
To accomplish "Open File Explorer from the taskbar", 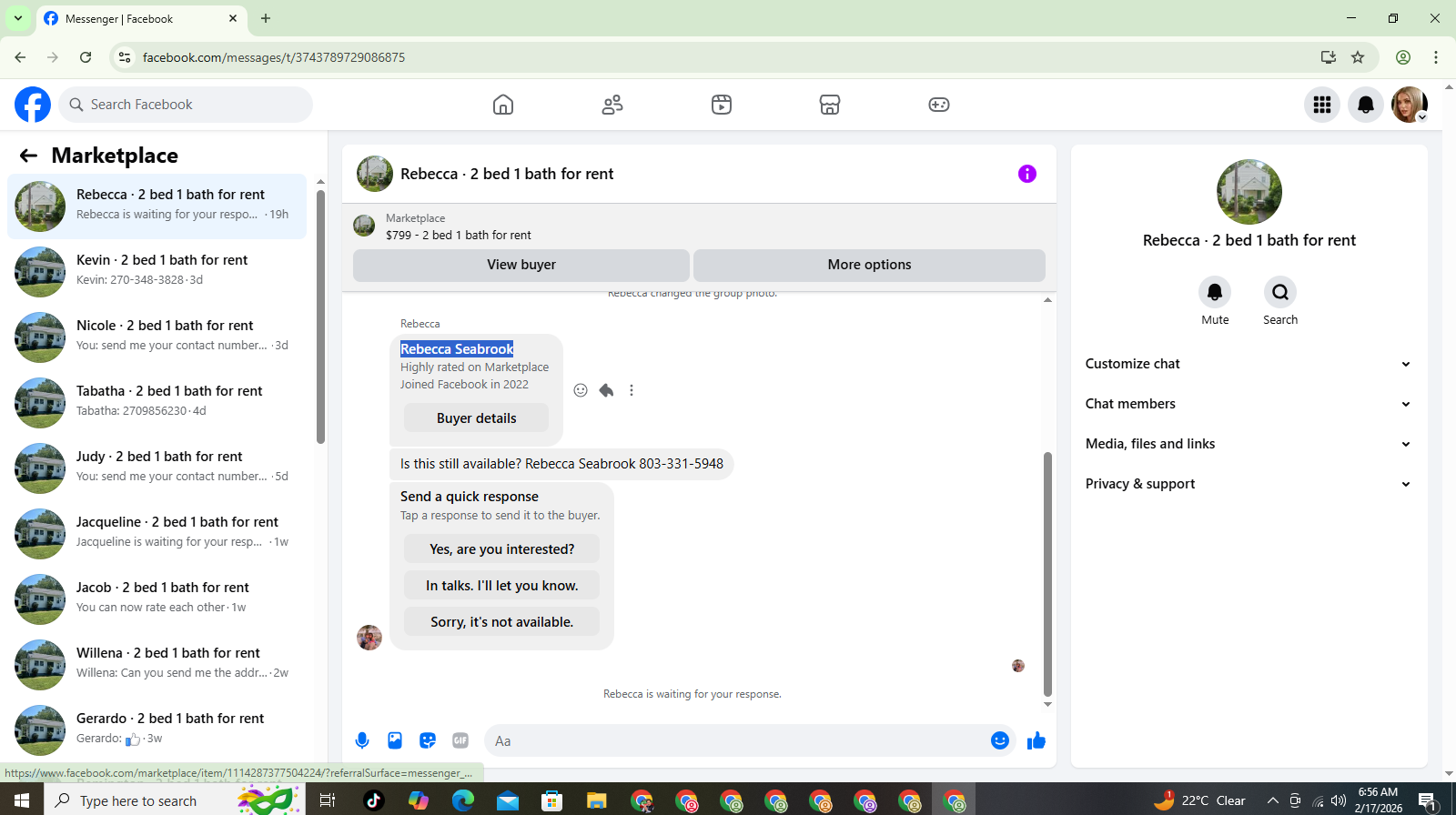I will tap(596, 800).
